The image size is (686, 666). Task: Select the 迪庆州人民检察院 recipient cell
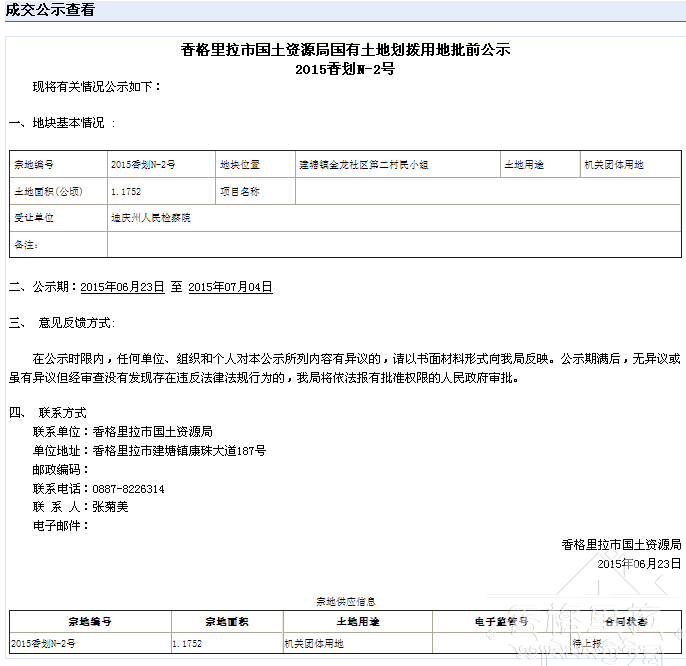(150, 217)
